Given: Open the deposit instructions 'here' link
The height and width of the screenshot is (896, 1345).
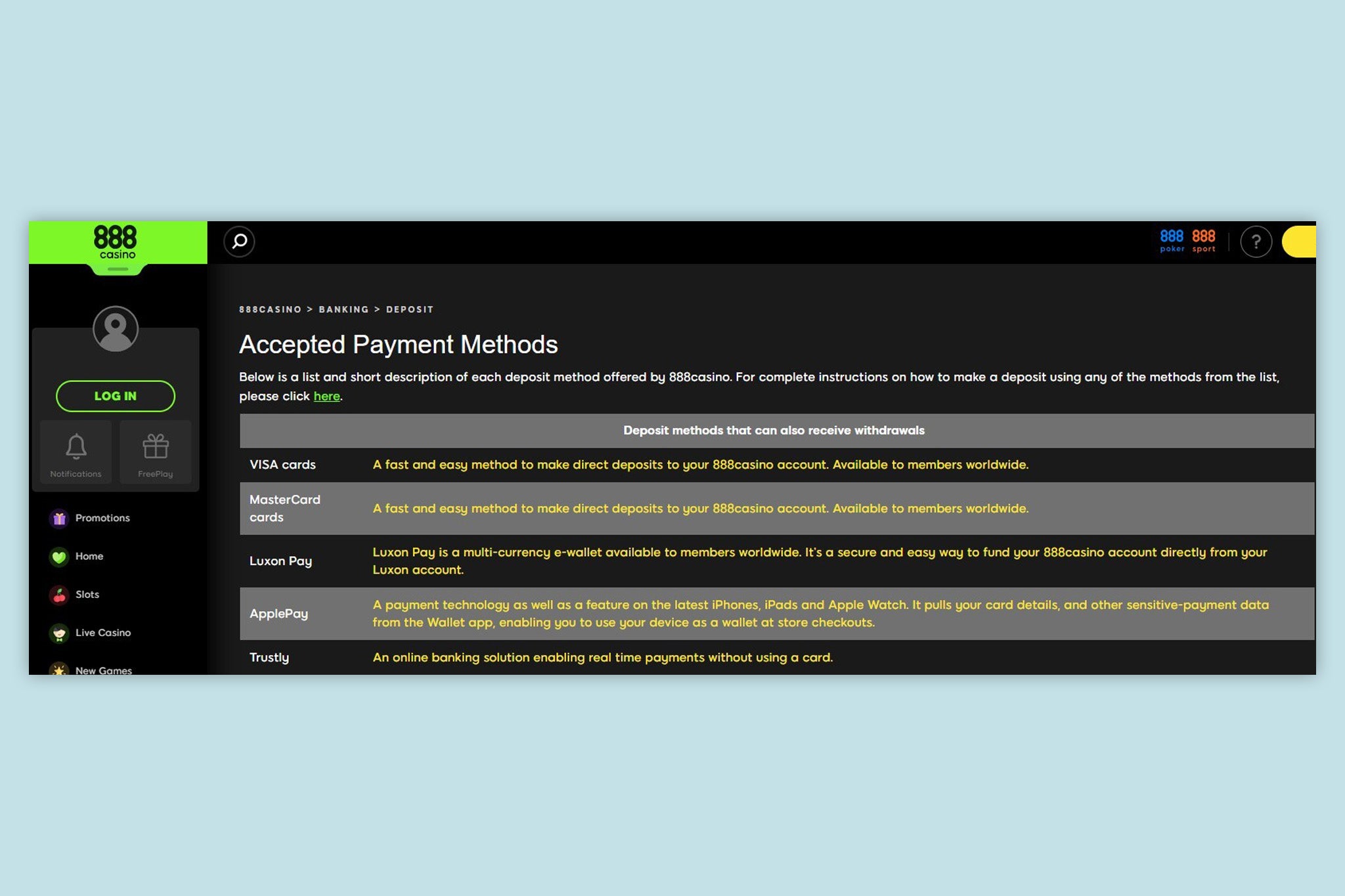Looking at the screenshot, I should click(x=326, y=396).
